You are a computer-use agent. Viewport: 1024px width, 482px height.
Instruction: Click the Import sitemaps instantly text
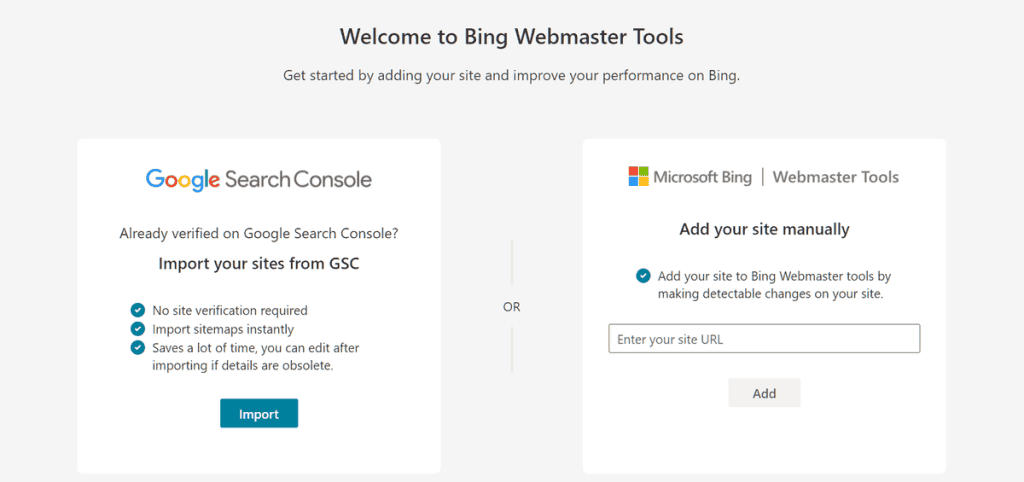click(223, 329)
